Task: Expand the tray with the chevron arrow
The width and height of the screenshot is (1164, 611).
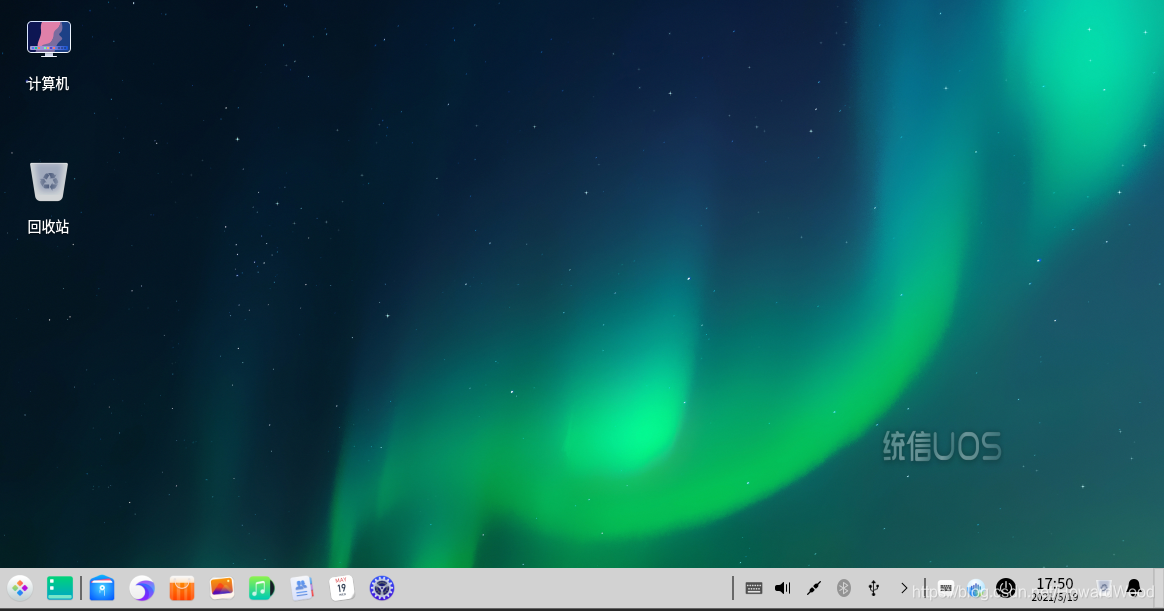Action: (x=903, y=588)
